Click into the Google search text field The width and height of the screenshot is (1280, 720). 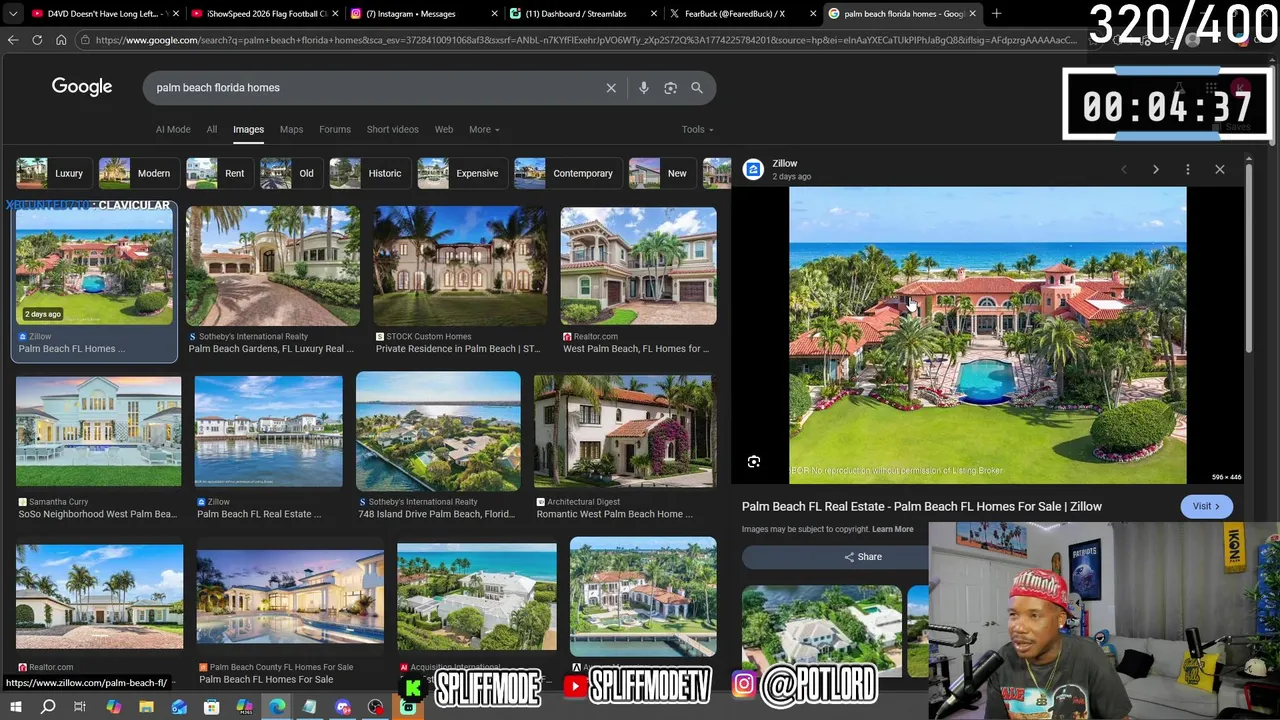click(375, 88)
